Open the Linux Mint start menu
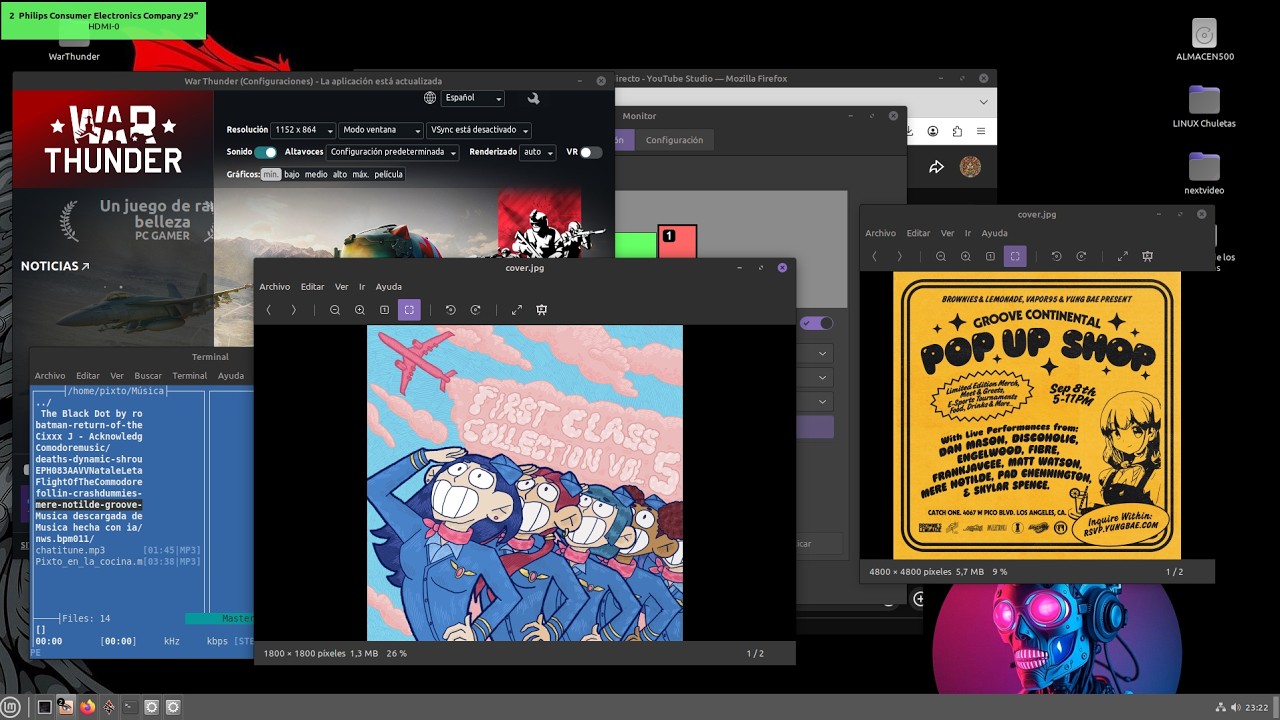Image resolution: width=1280 pixels, height=720 pixels. point(10,707)
